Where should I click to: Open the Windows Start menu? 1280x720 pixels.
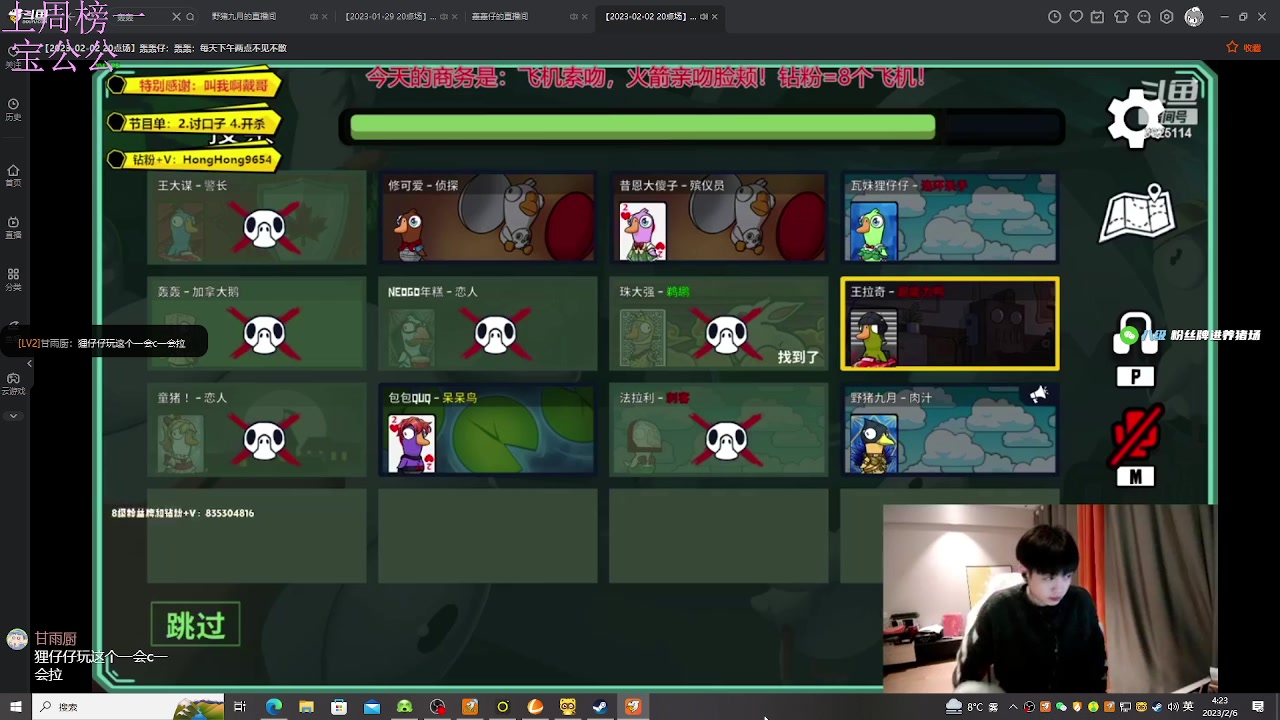click(15, 707)
